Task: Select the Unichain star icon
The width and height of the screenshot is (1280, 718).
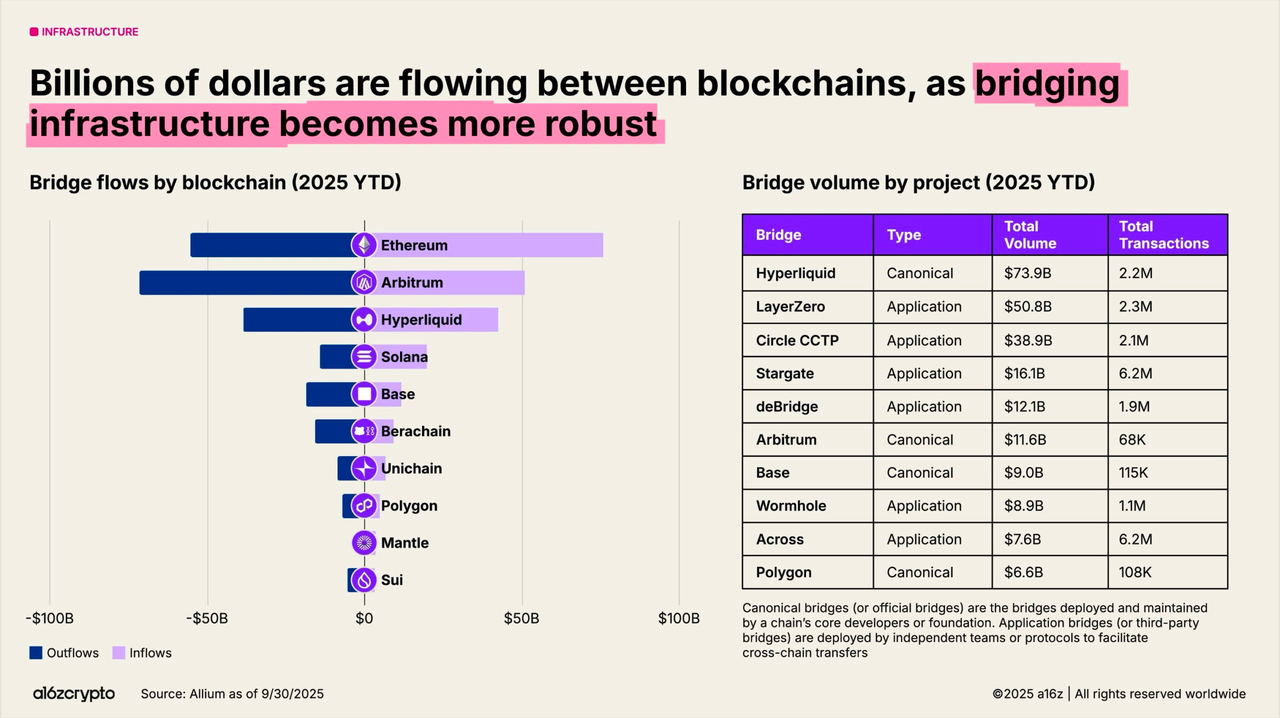Action: pyautogui.click(x=364, y=468)
